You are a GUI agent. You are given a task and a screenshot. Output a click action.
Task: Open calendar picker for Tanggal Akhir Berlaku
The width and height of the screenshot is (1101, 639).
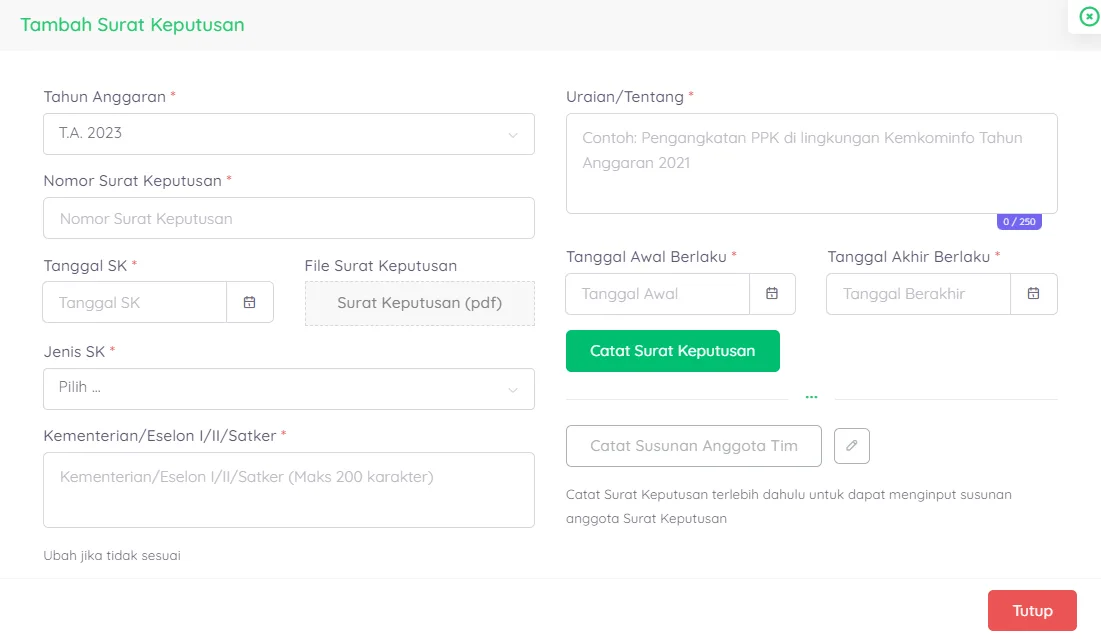(1034, 294)
